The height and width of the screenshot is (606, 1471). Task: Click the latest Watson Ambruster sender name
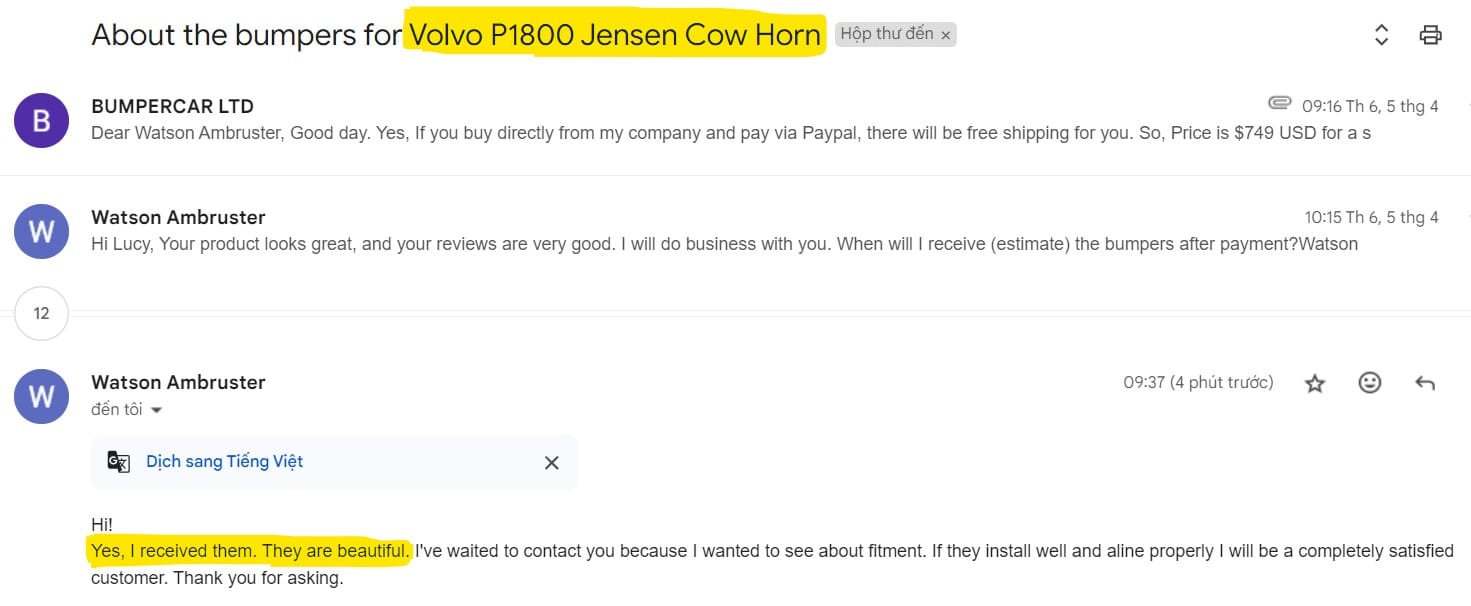pos(178,382)
